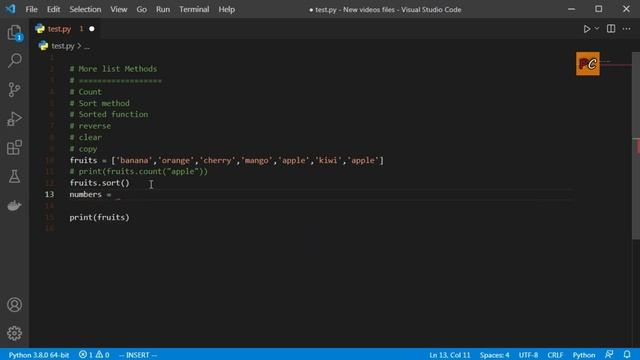Open the Go menu
The height and width of the screenshot is (360, 640).
(141, 9)
